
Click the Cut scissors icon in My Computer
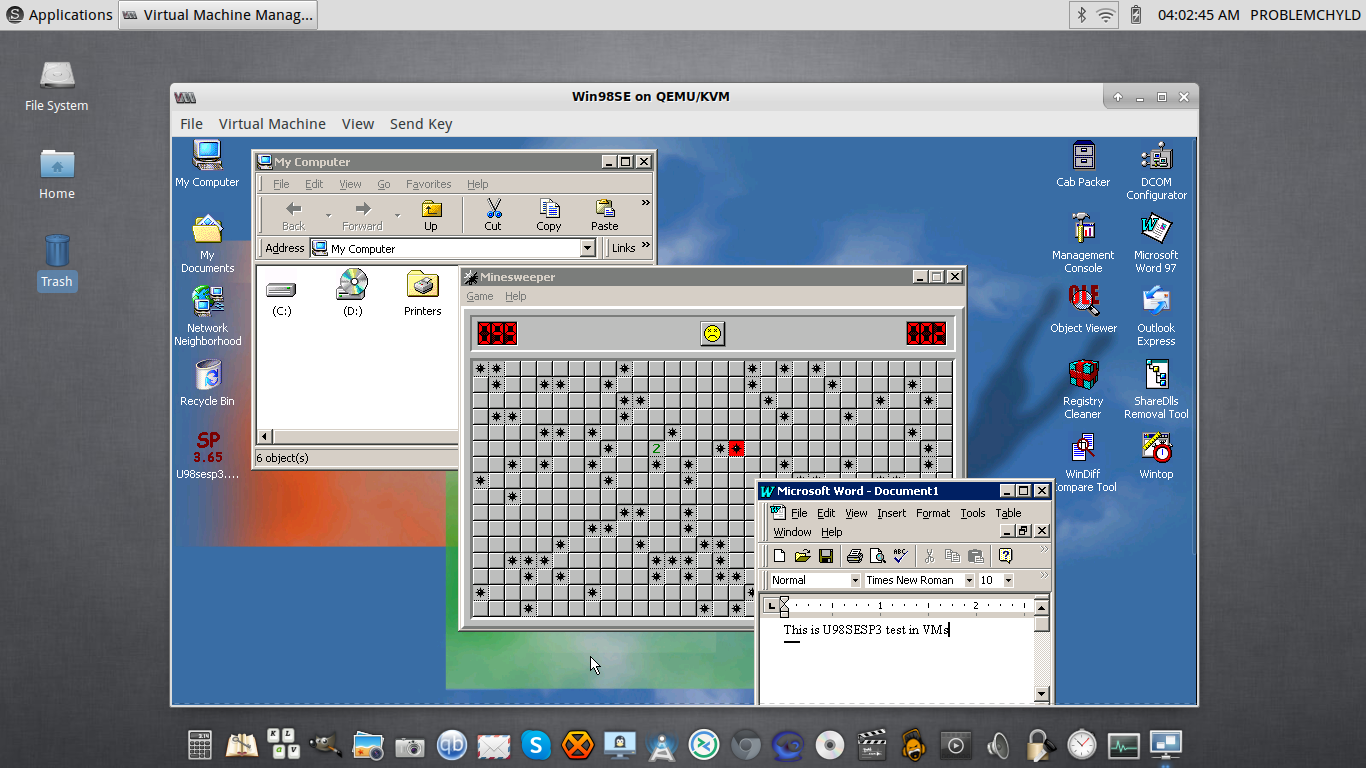(493, 214)
